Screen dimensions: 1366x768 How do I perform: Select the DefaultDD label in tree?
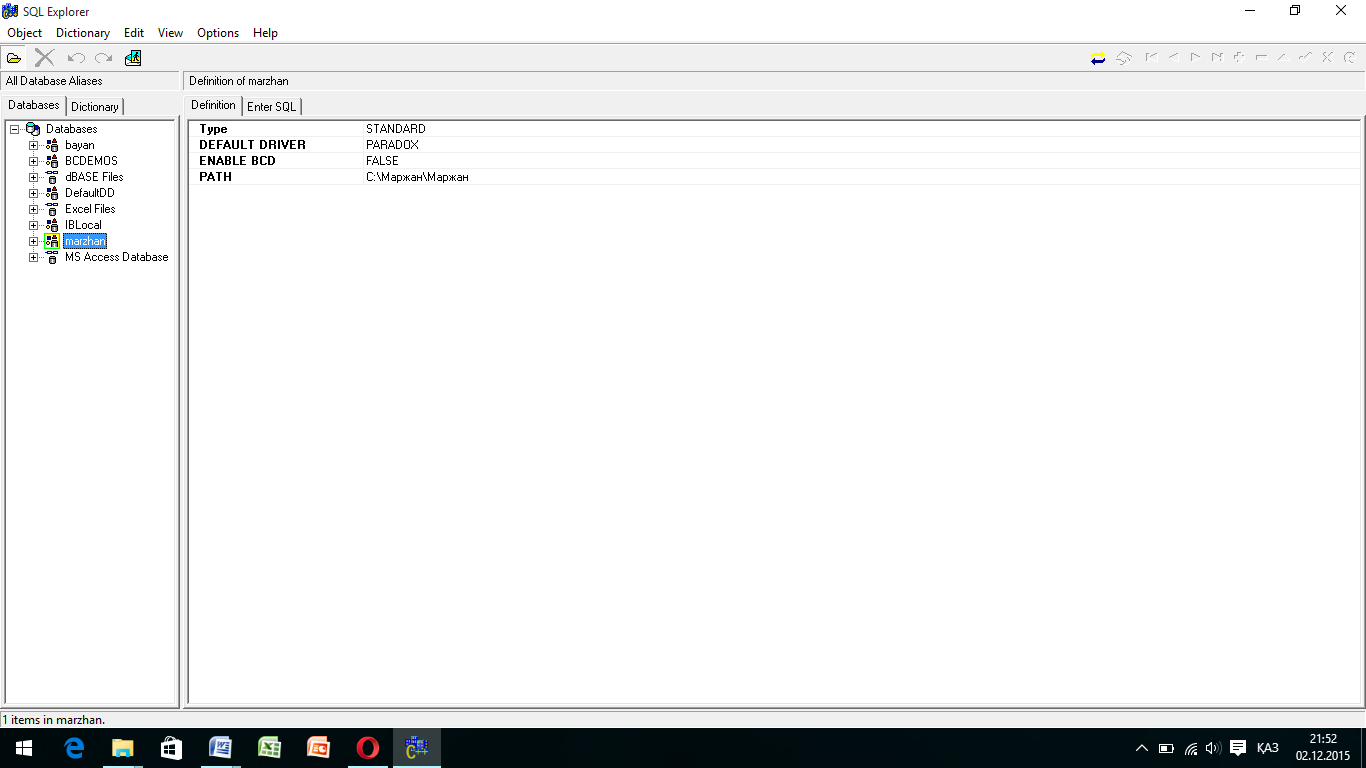(x=90, y=193)
